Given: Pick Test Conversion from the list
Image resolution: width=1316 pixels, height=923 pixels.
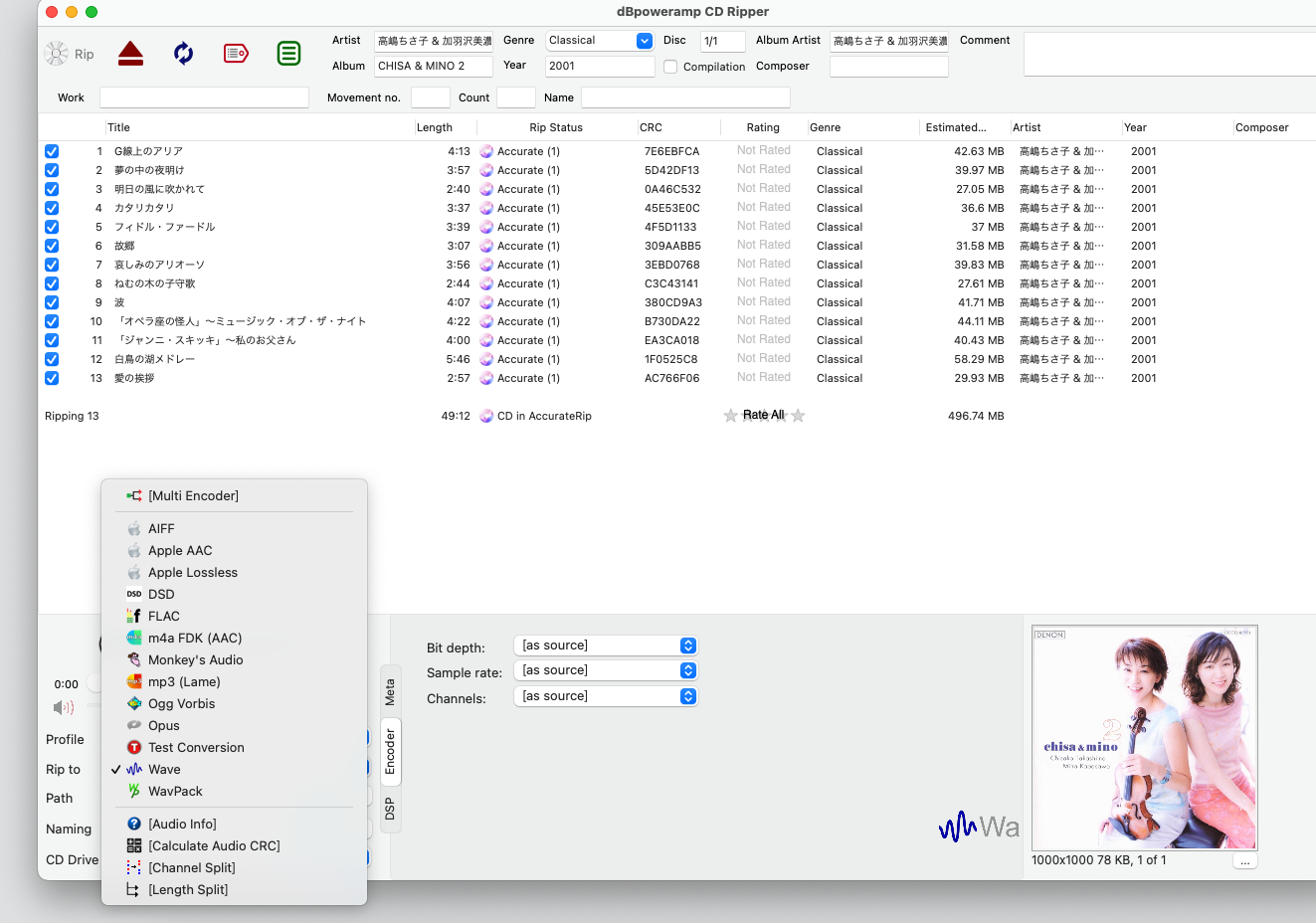Looking at the screenshot, I should pos(235,747).
